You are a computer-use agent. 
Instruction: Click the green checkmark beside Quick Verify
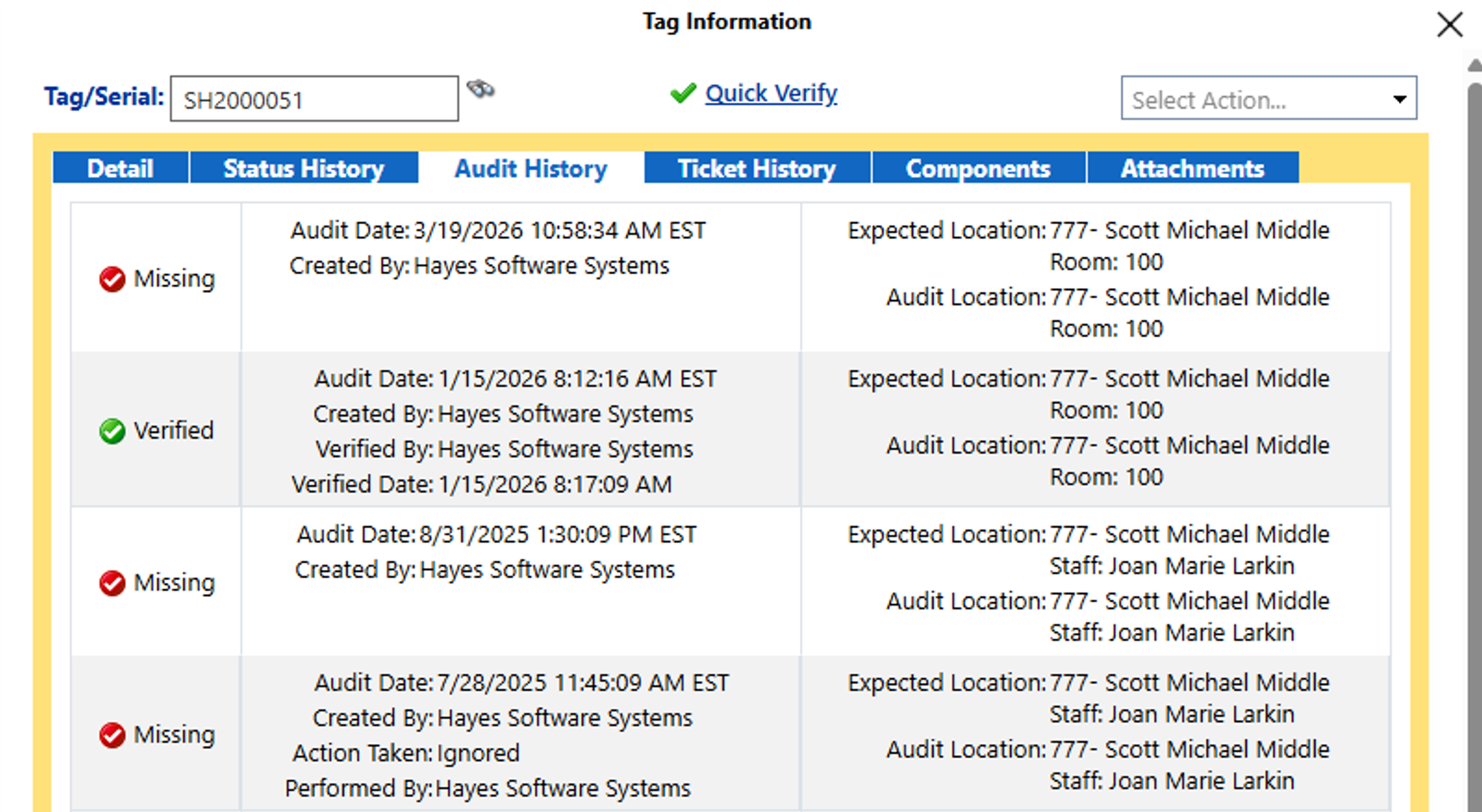pos(683,93)
